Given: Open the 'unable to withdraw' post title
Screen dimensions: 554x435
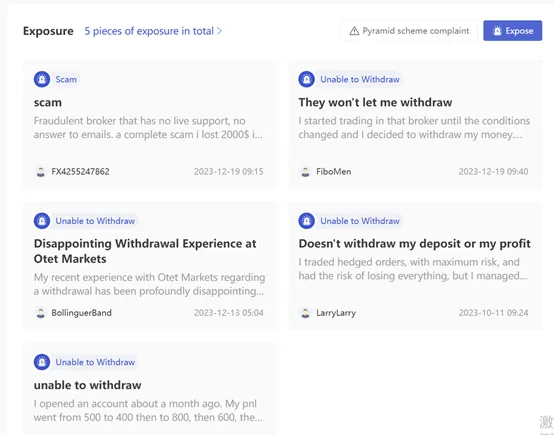Looking at the screenshot, I should (88, 385).
